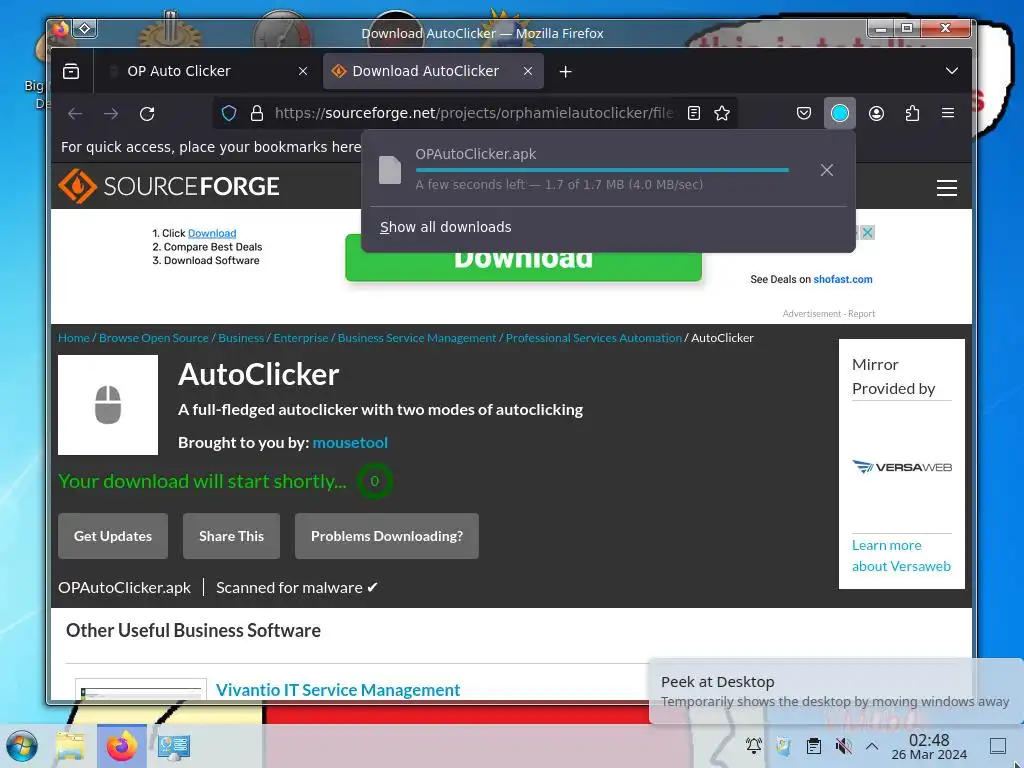This screenshot has height=768, width=1024.
Task: Open the Windows-style Start menu
Action: pos(22,746)
